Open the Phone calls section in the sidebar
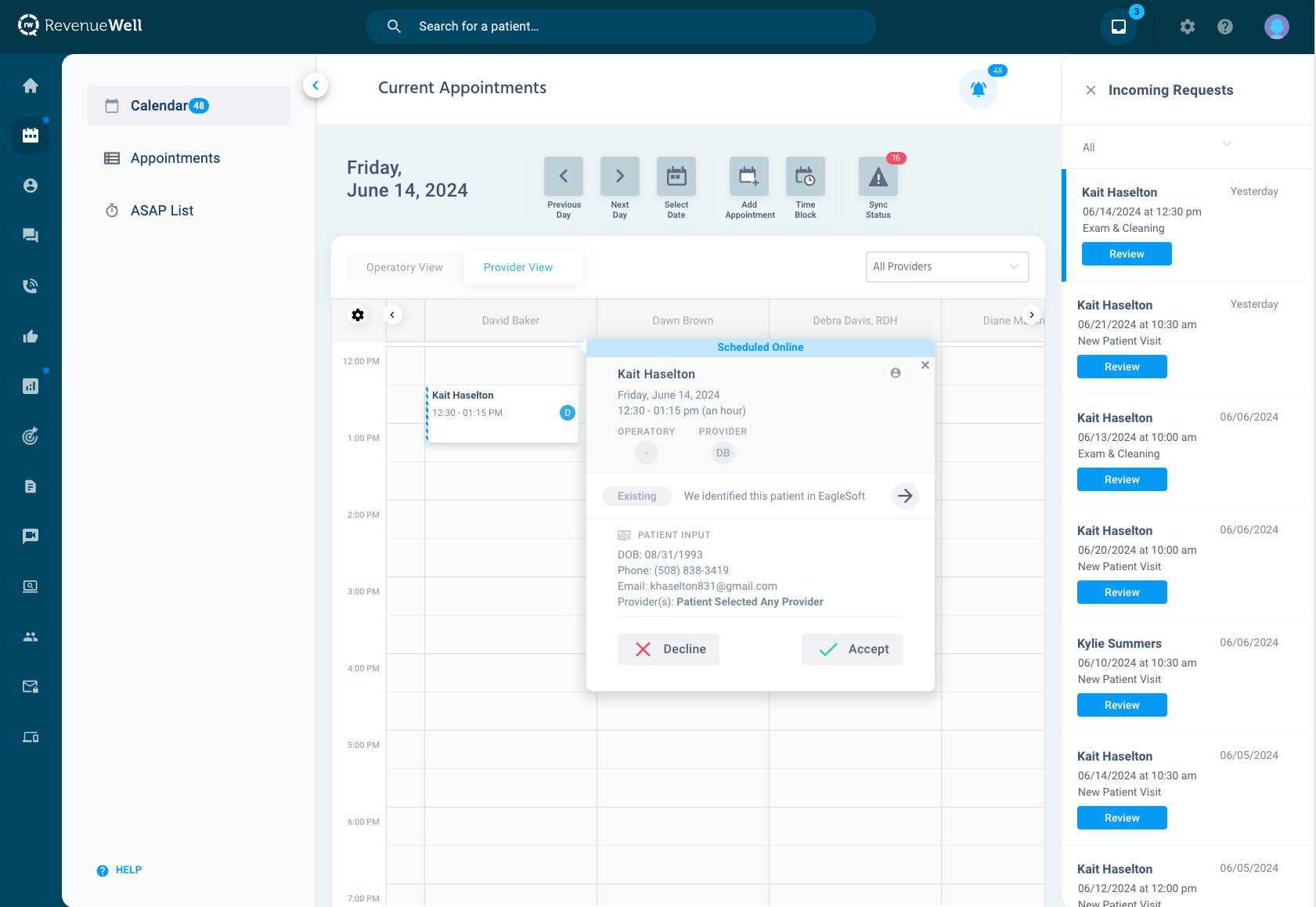This screenshot has width=1316, height=907. [x=31, y=285]
